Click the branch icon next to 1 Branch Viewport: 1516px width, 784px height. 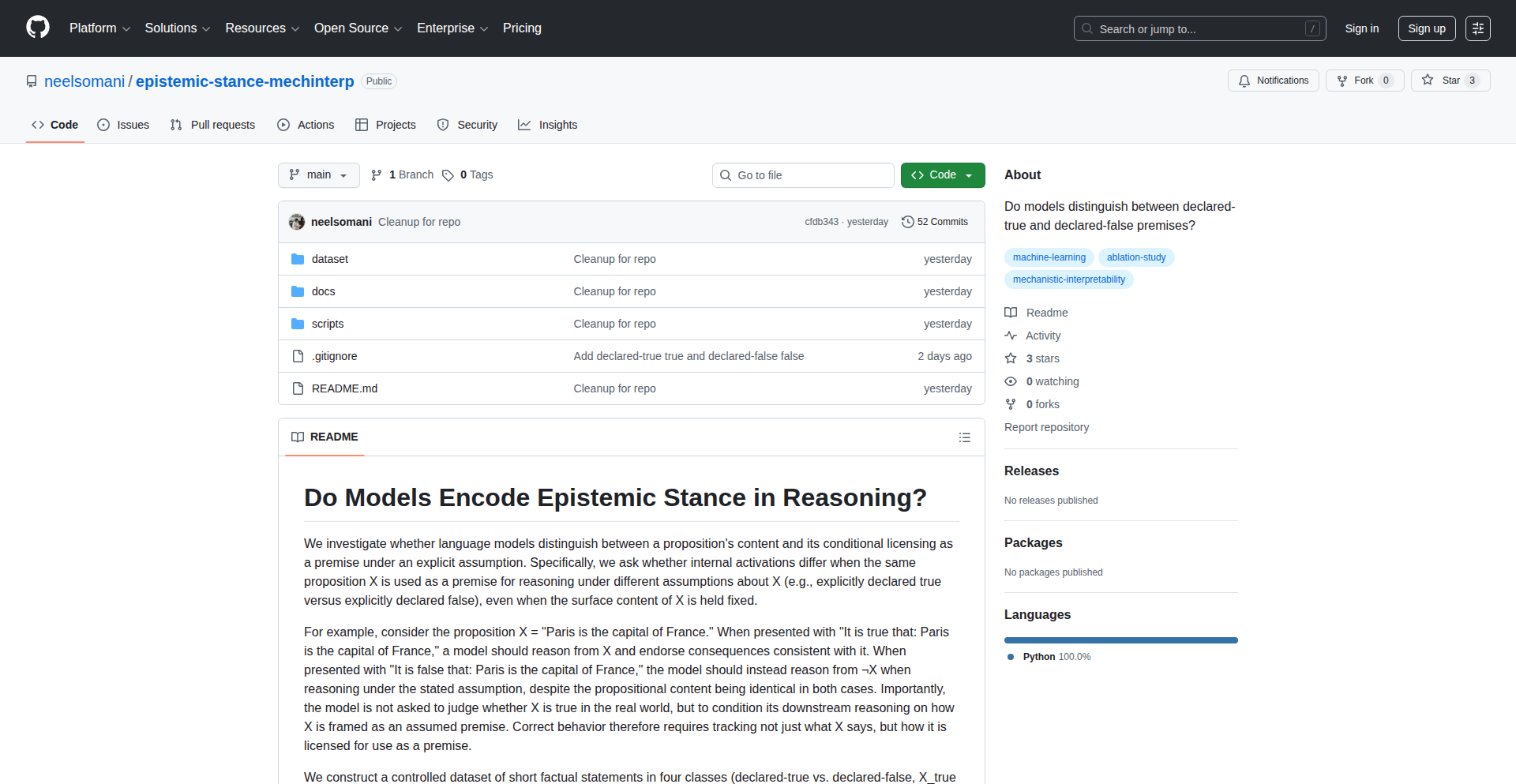coord(377,175)
